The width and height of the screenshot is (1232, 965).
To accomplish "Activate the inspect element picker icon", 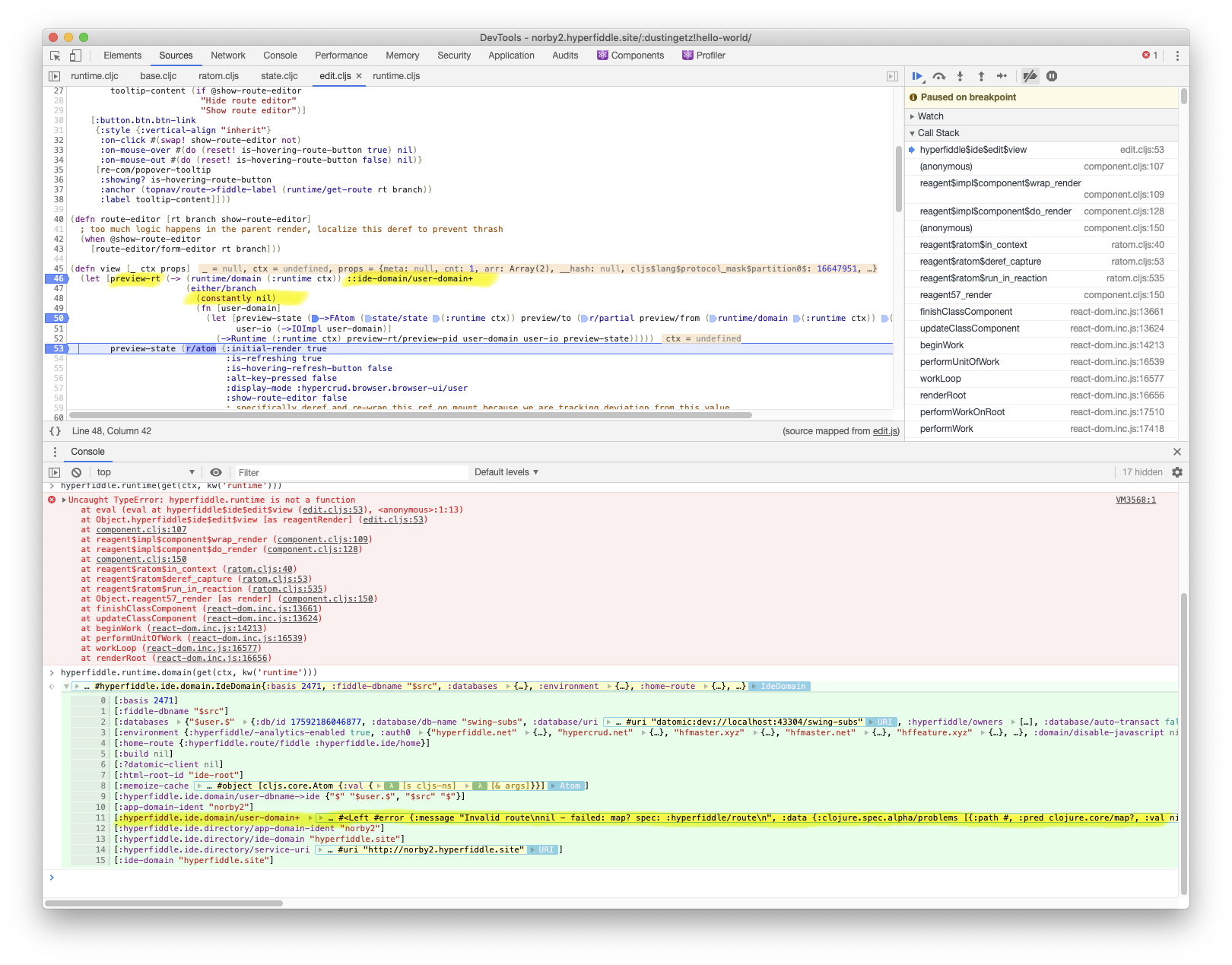I will 56,56.
